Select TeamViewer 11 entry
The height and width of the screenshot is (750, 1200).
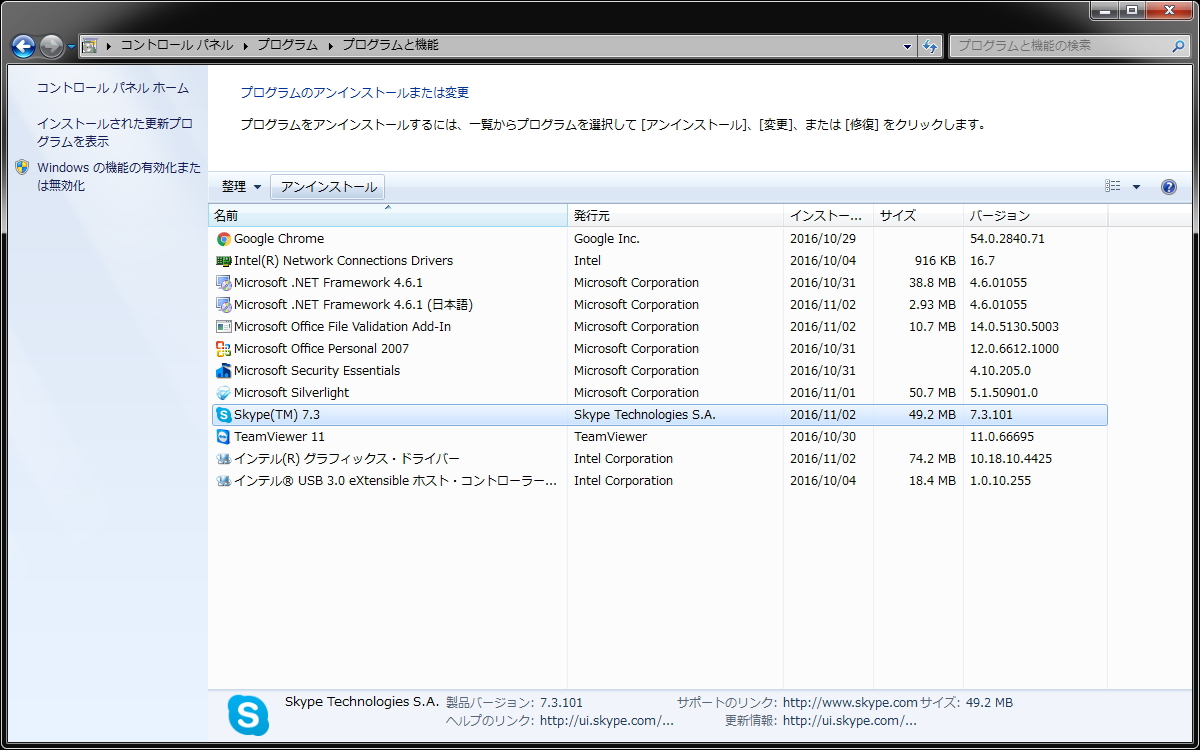tap(658, 437)
